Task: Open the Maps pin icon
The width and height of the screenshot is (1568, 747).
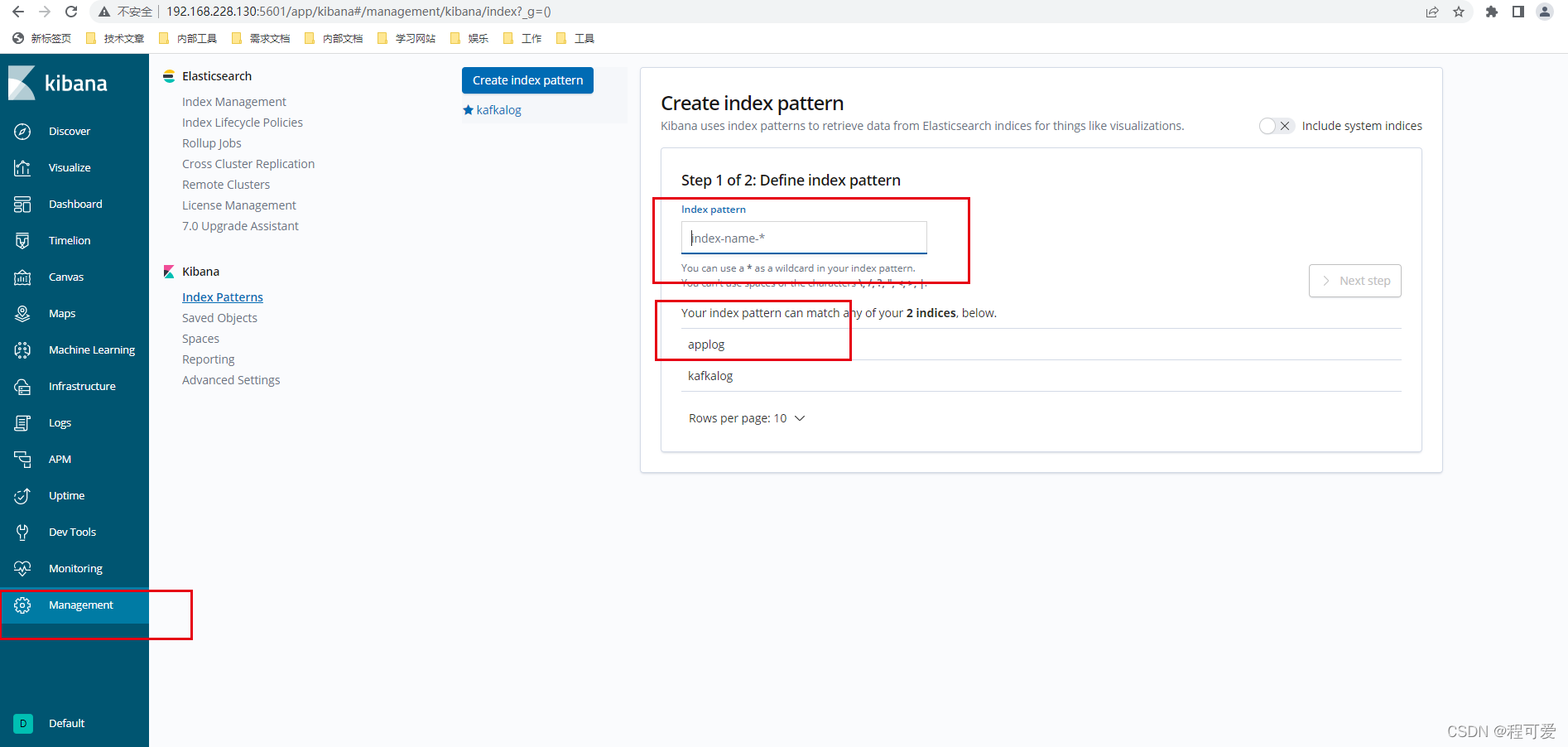Action: pos(22,314)
